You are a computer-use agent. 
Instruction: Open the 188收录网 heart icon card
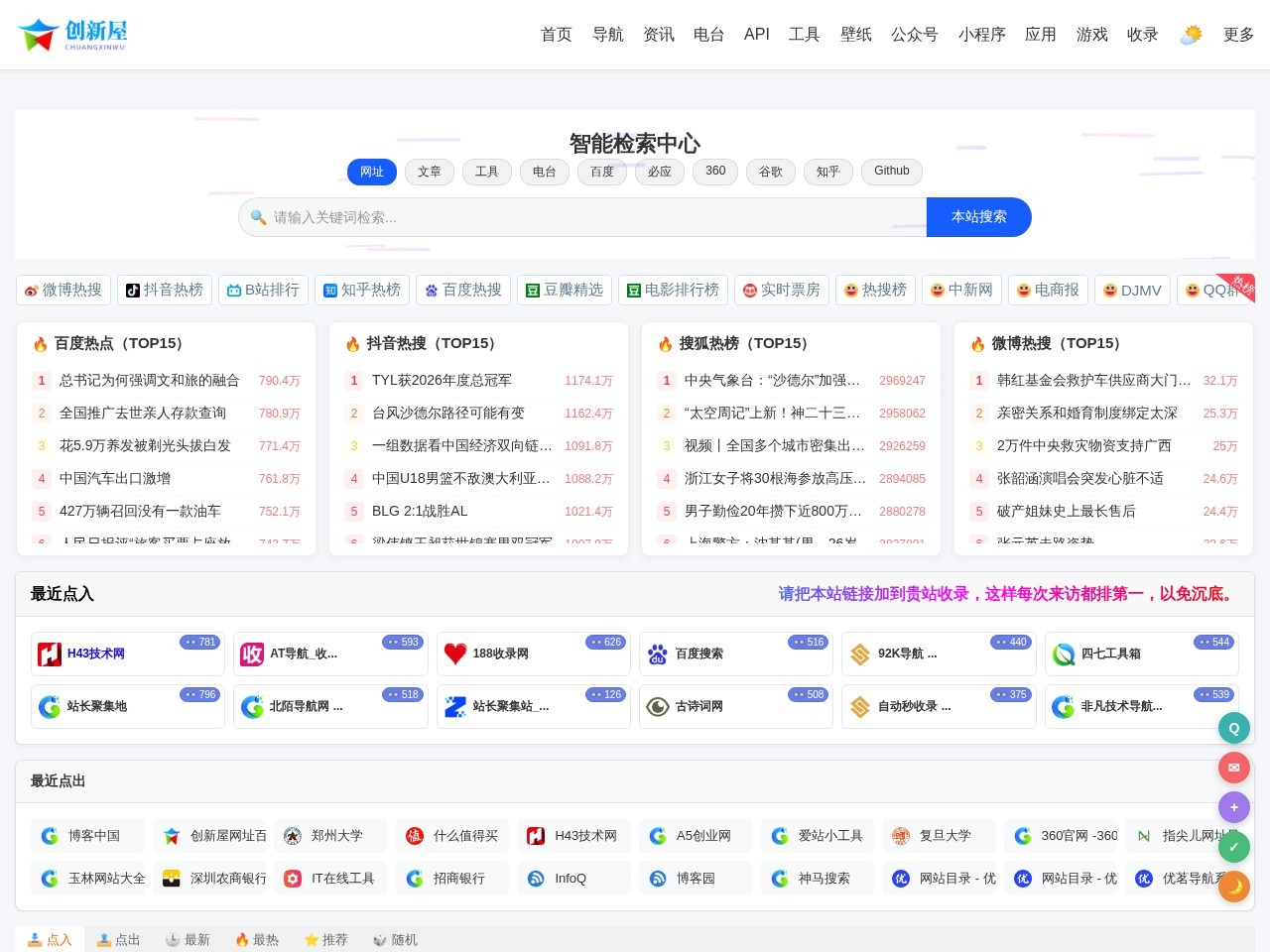pyautogui.click(x=534, y=654)
